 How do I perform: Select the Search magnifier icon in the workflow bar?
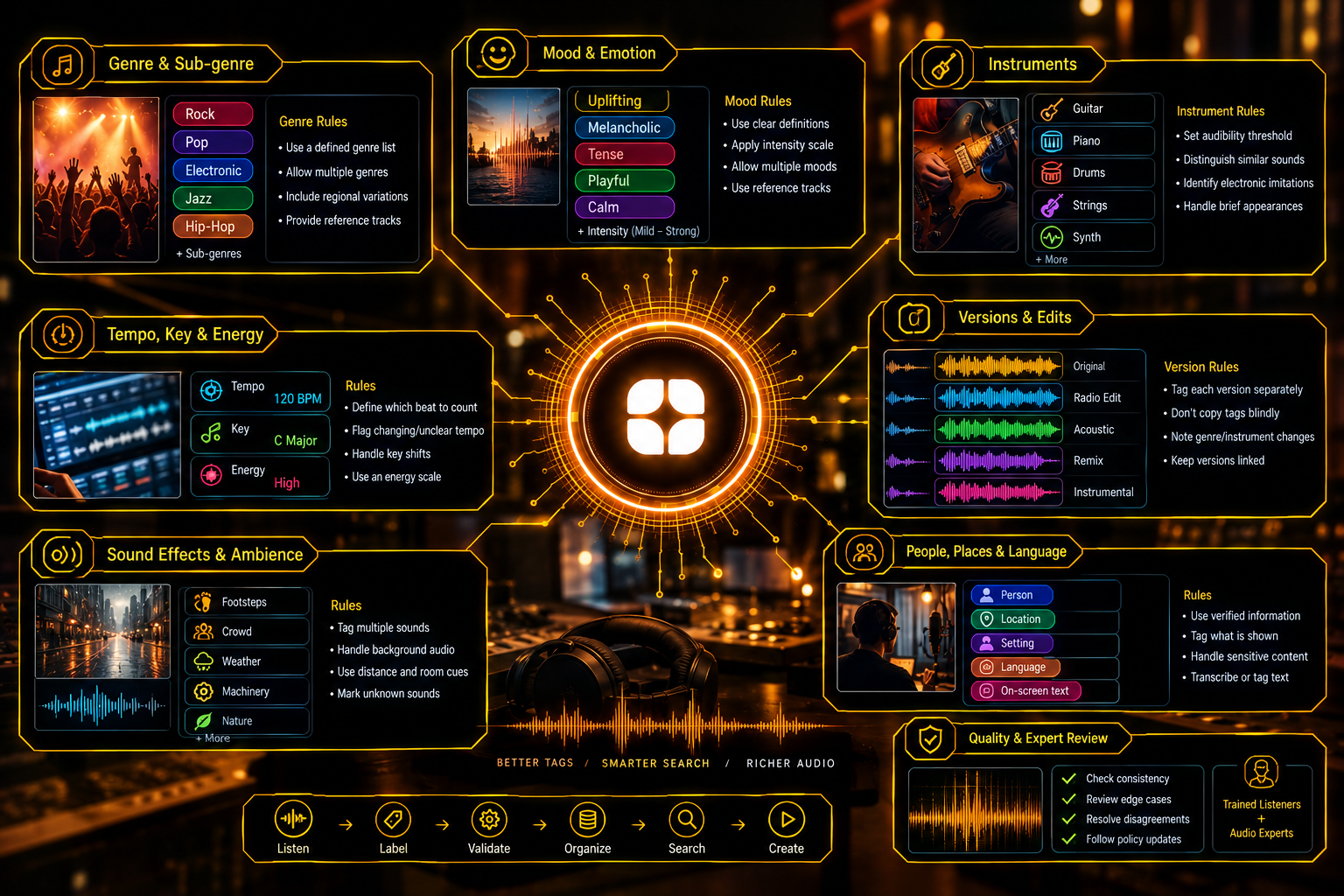687,819
